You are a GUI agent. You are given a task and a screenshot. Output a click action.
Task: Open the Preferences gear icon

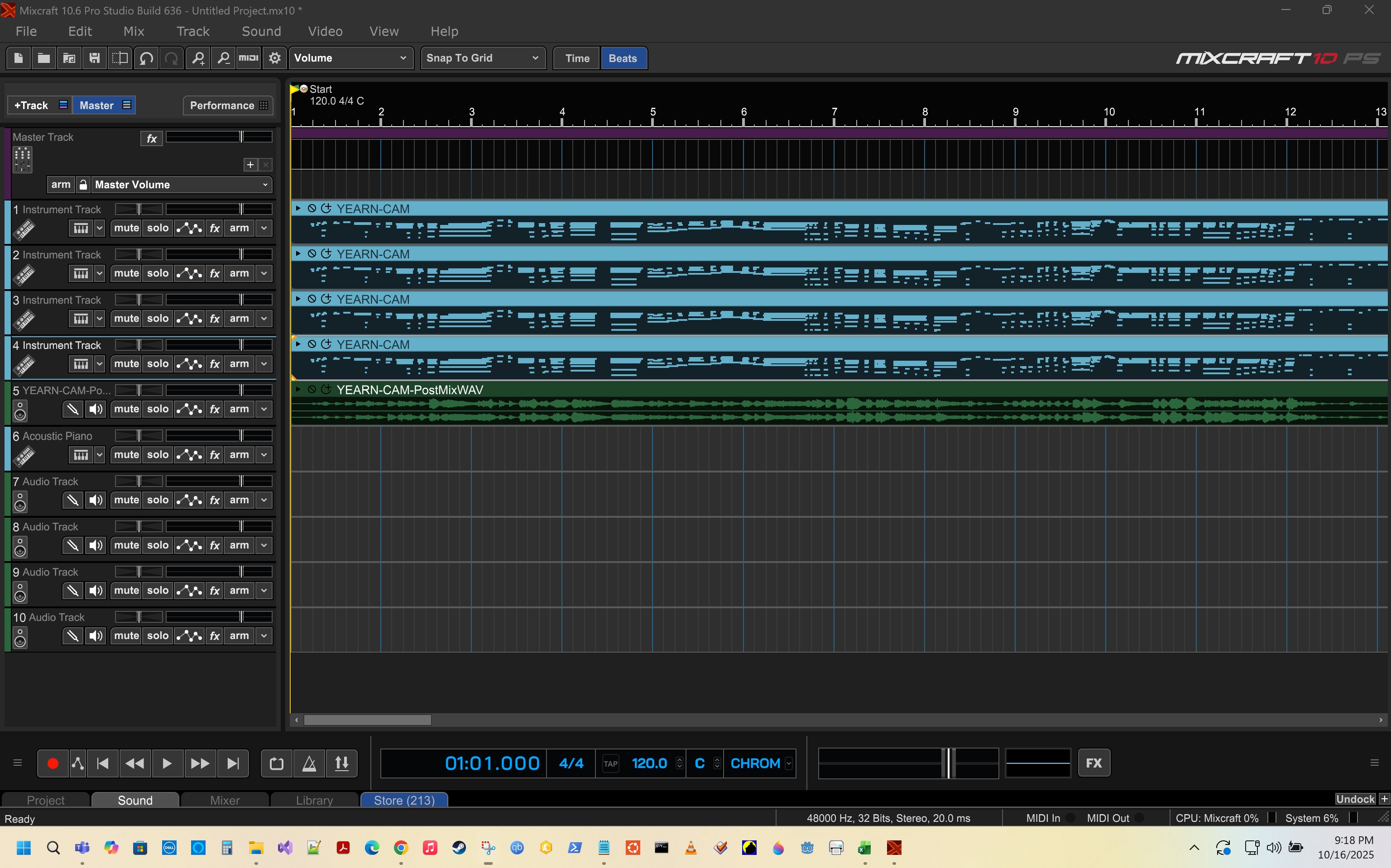tap(274, 58)
